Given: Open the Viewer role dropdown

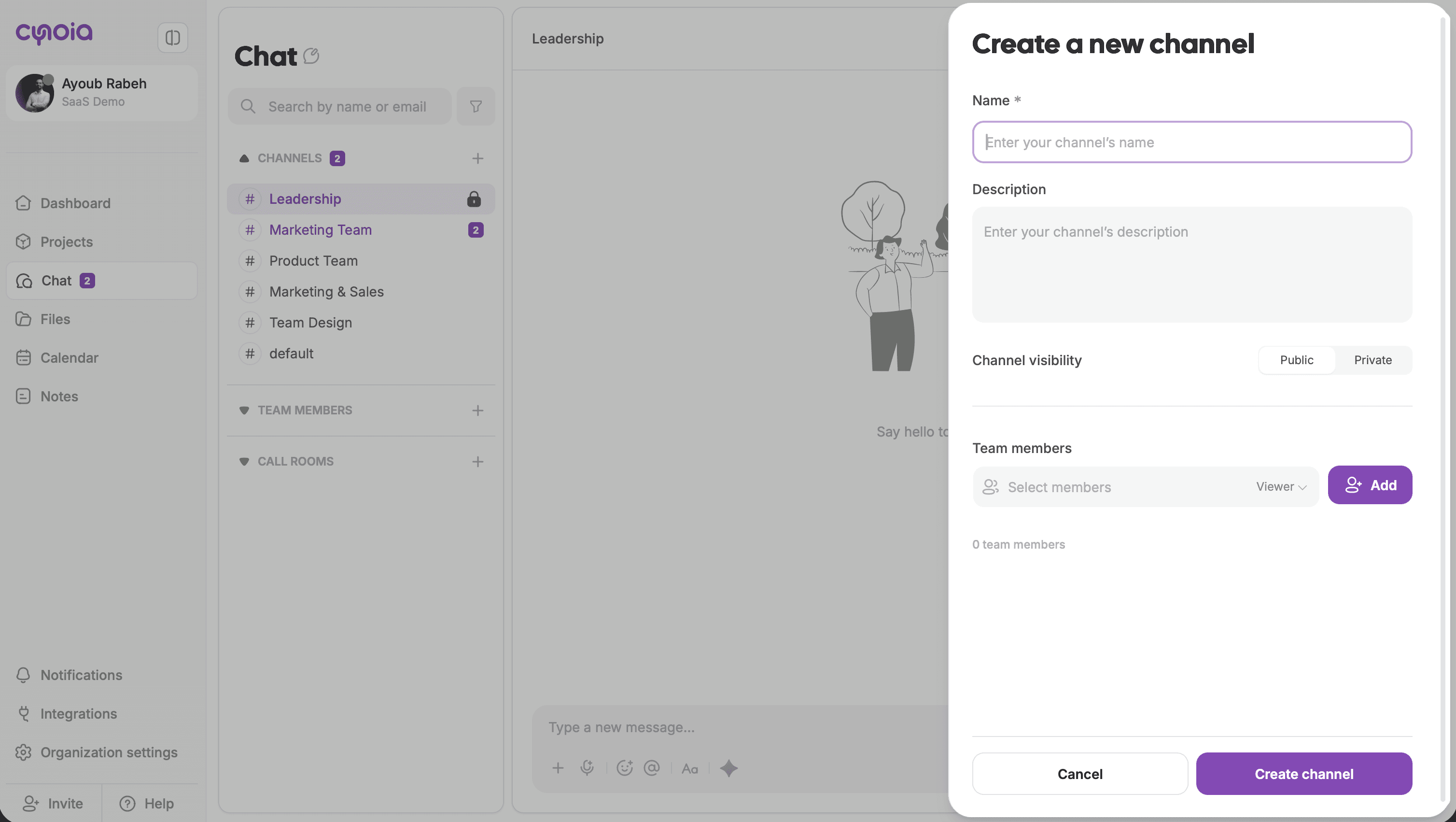Looking at the screenshot, I should click(1281, 487).
